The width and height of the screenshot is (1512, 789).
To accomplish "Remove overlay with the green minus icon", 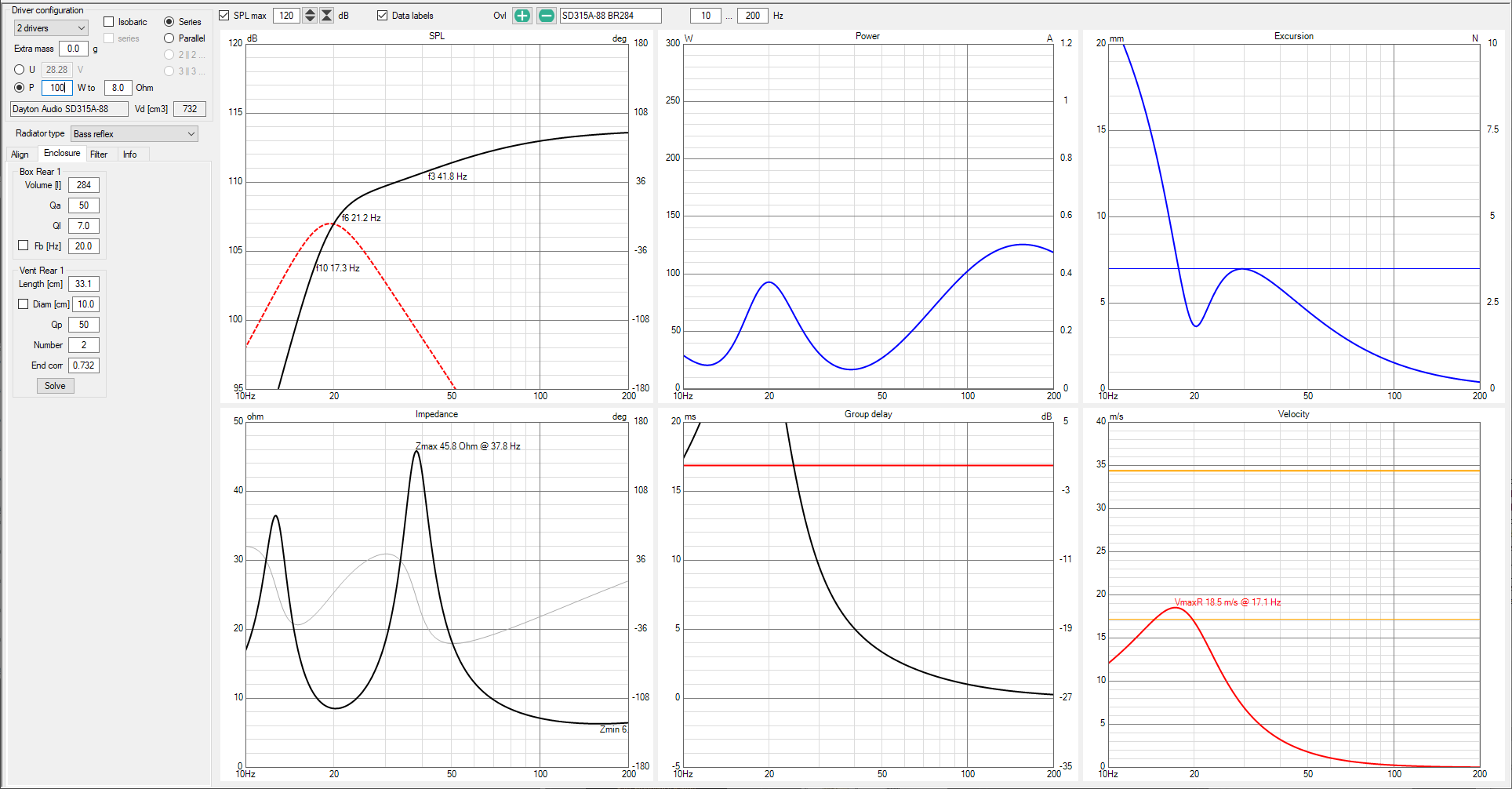I will click(547, 16).
